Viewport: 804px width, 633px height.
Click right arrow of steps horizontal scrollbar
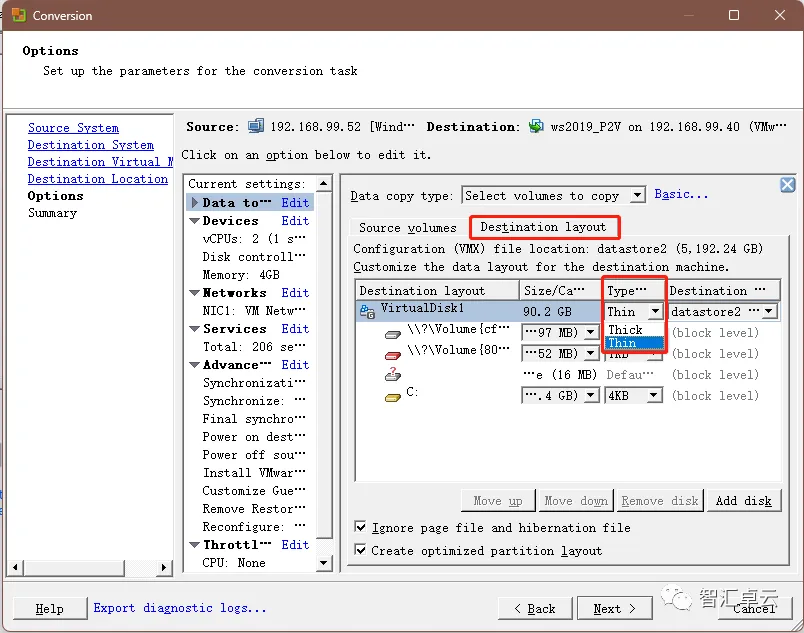[164, 567]
